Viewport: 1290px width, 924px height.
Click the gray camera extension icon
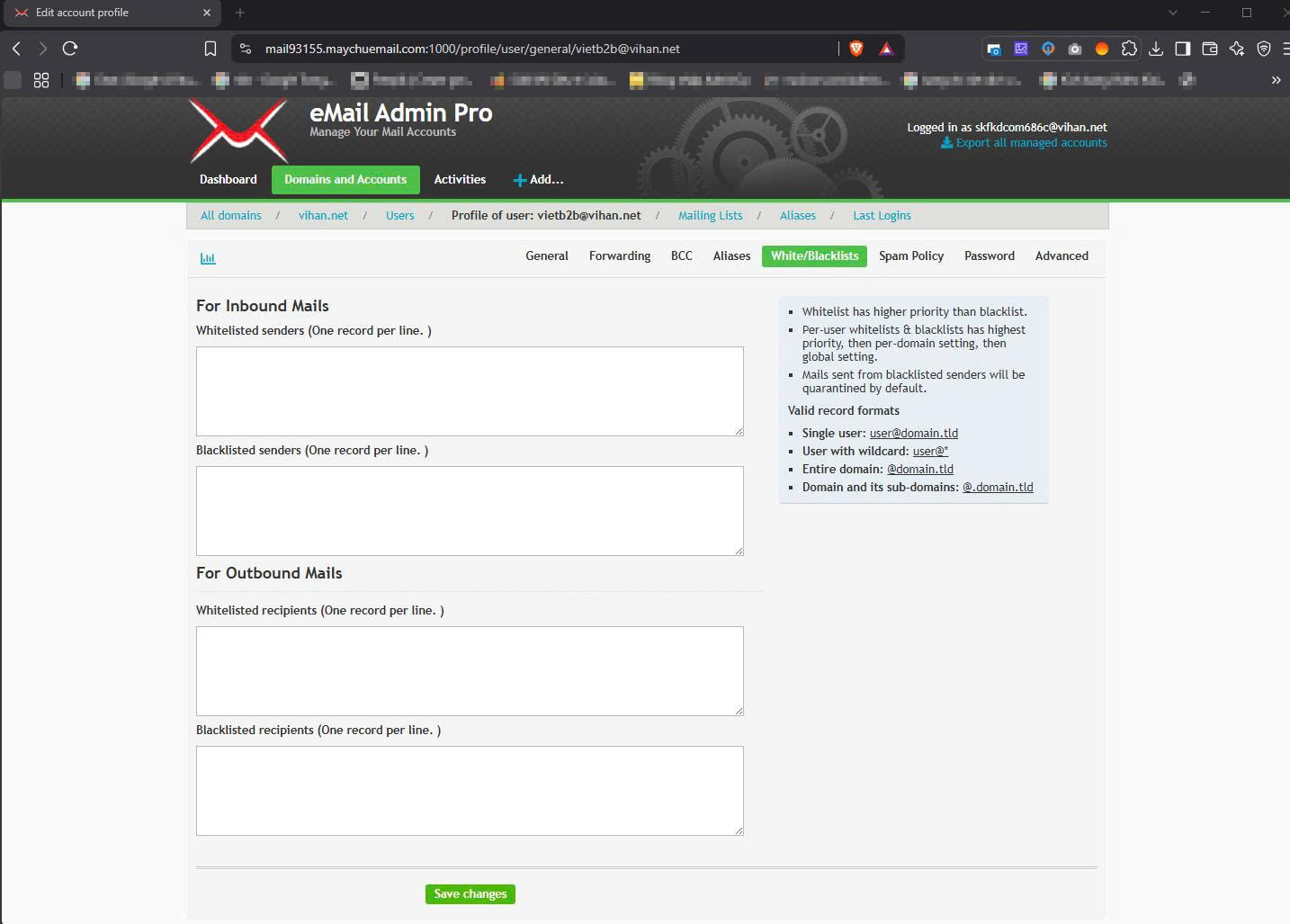click(1075, 49)
